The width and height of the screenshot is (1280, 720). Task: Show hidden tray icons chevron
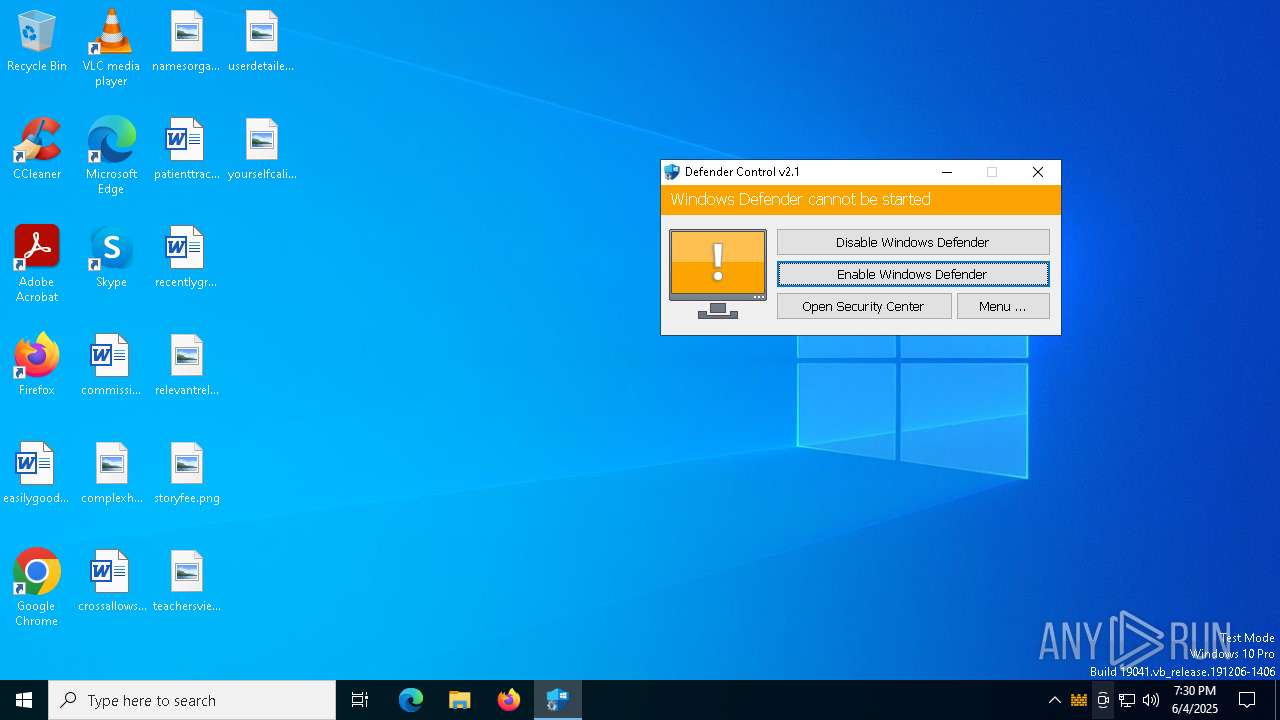pyautogui.click(x=1054, y=700)
